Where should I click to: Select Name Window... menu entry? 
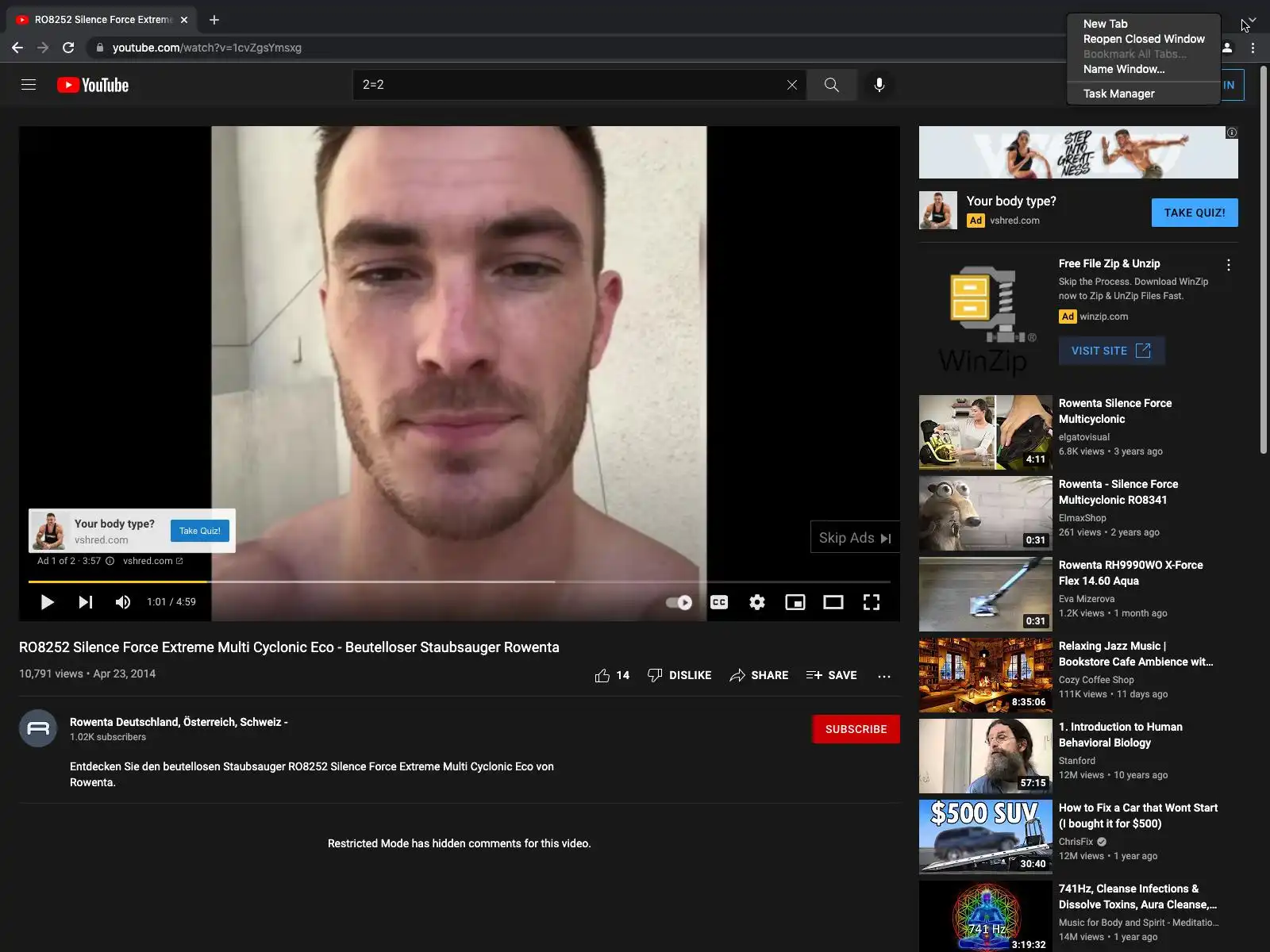(x=1124, y=69)
